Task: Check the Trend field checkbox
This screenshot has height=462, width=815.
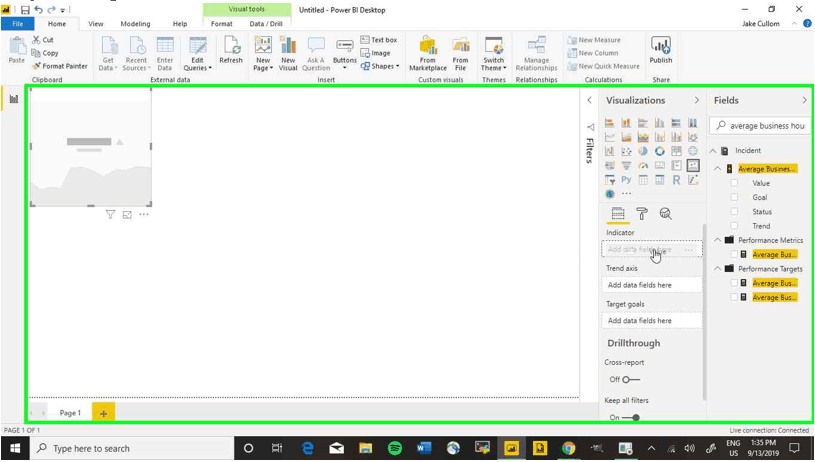Action: tap(734, 226)
